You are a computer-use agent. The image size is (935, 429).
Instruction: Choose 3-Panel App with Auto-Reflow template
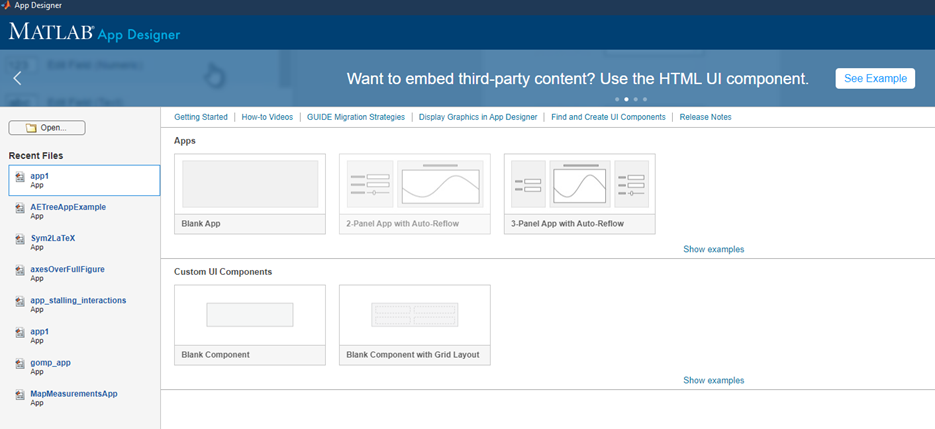[580, 194]
